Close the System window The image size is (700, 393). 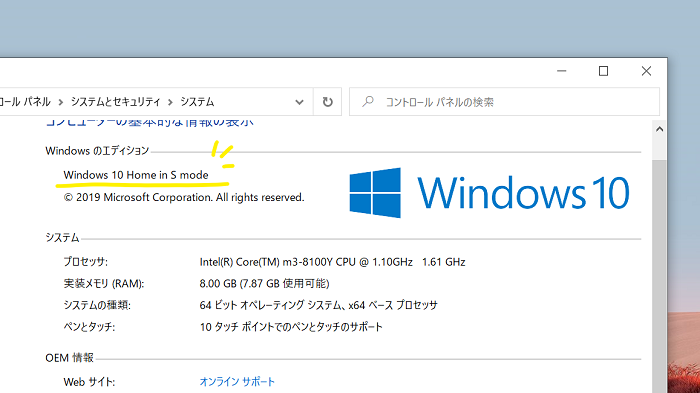(x=646, y=71)
